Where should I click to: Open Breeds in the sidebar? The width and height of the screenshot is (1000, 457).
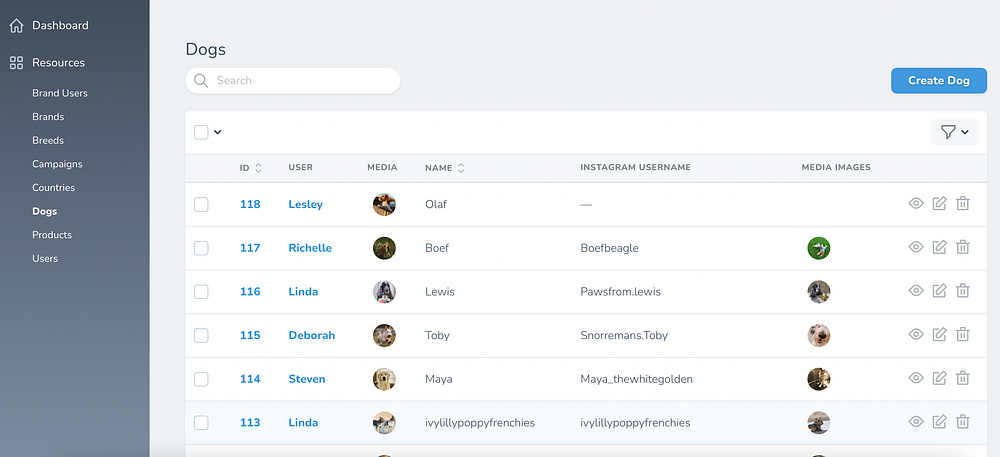tap(48, 141)
